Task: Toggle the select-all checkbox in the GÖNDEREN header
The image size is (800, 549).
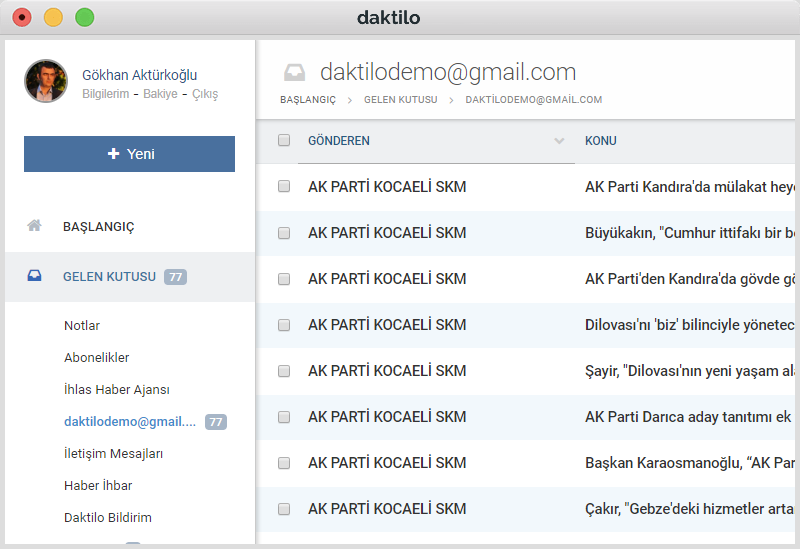Action: [x=284, y=140]
